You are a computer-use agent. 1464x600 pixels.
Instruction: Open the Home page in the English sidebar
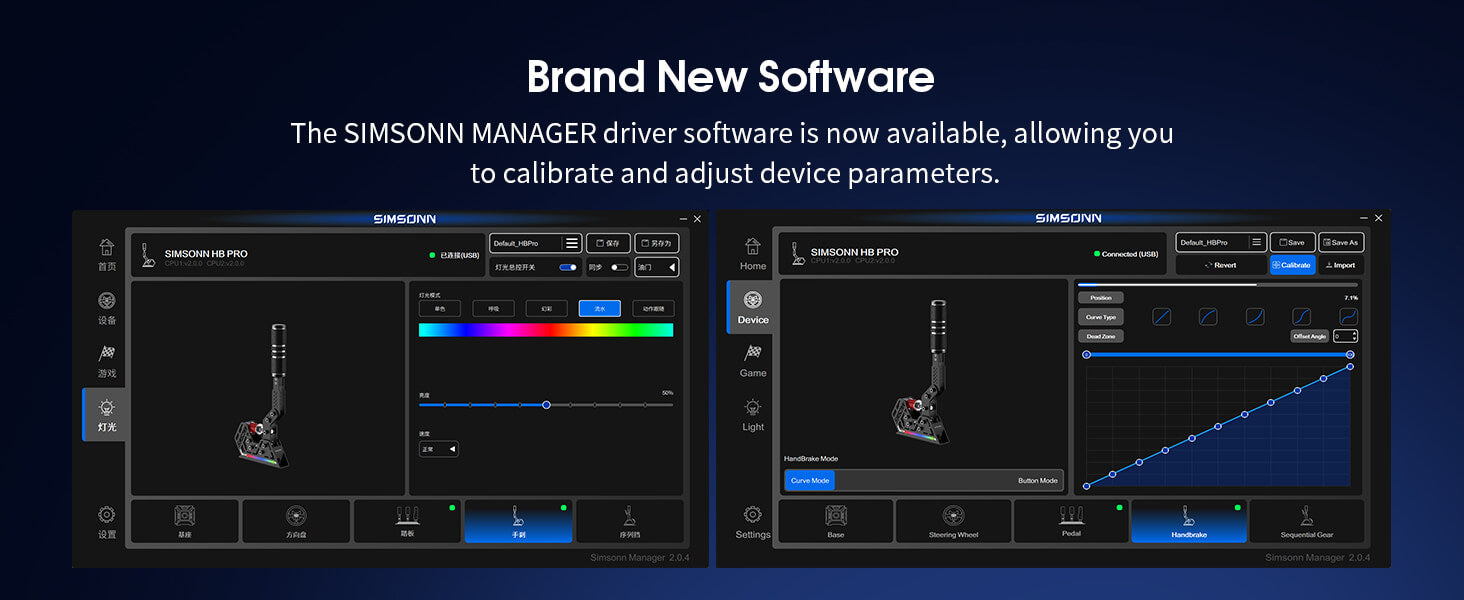(x=752, y=253)
